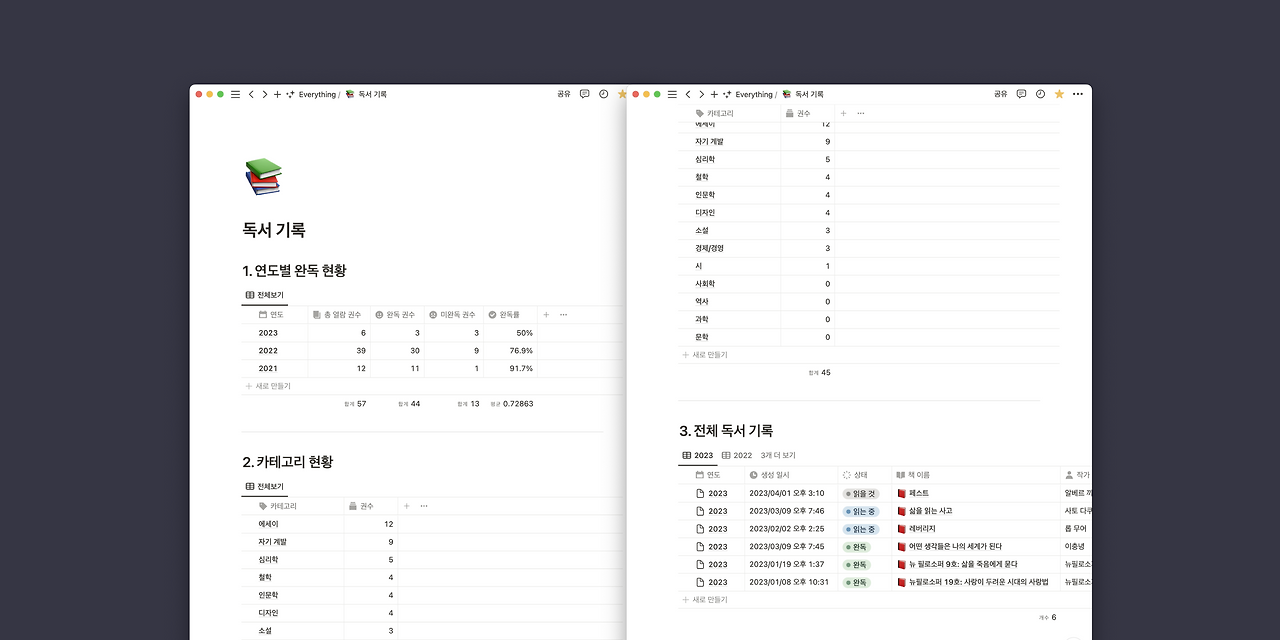Open more options for left window's category table columns

point(424,506)
